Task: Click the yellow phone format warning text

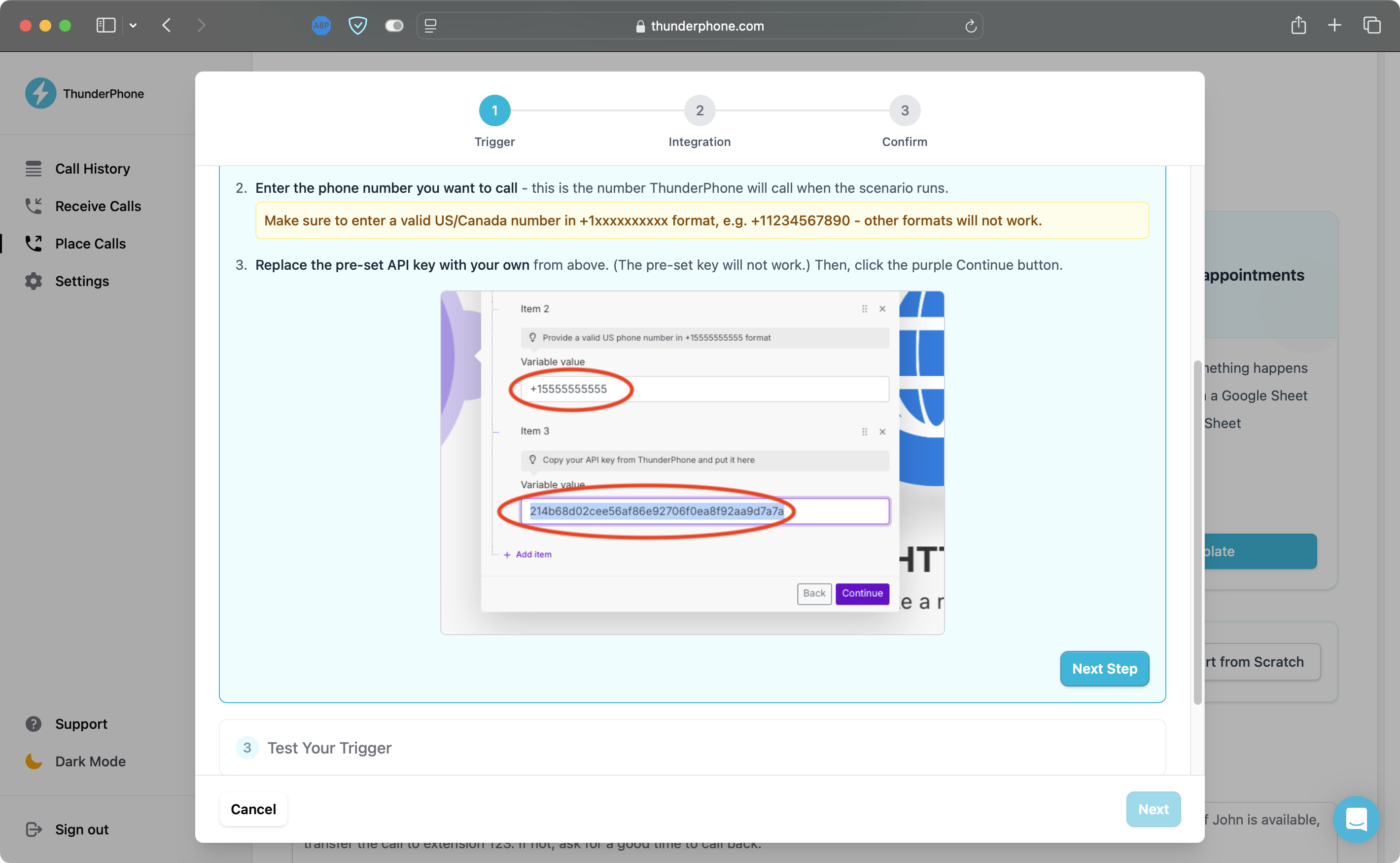Action: [653, 221]
